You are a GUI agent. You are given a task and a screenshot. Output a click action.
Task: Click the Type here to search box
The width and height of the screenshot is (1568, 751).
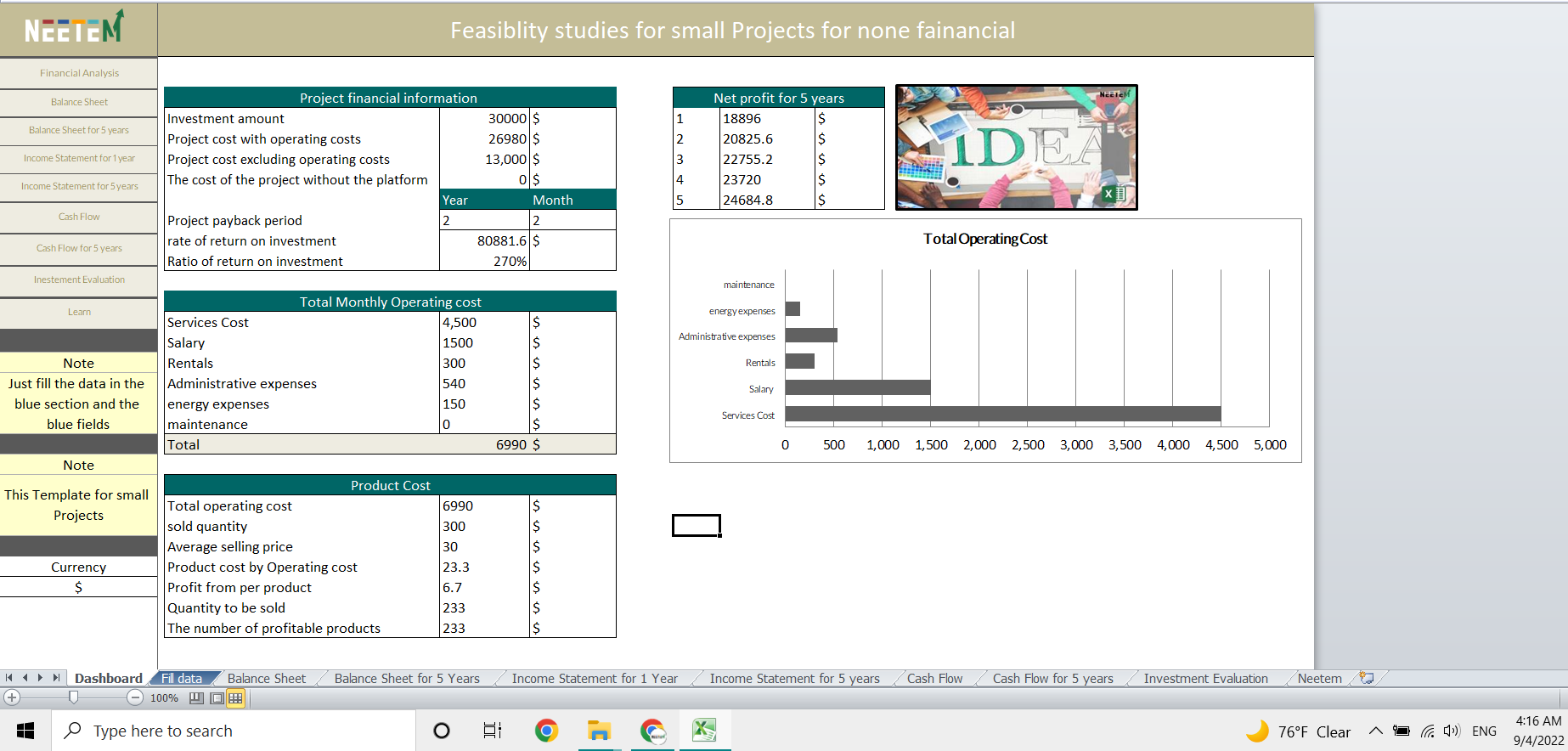pyautogui.click(x=234, y=731)
